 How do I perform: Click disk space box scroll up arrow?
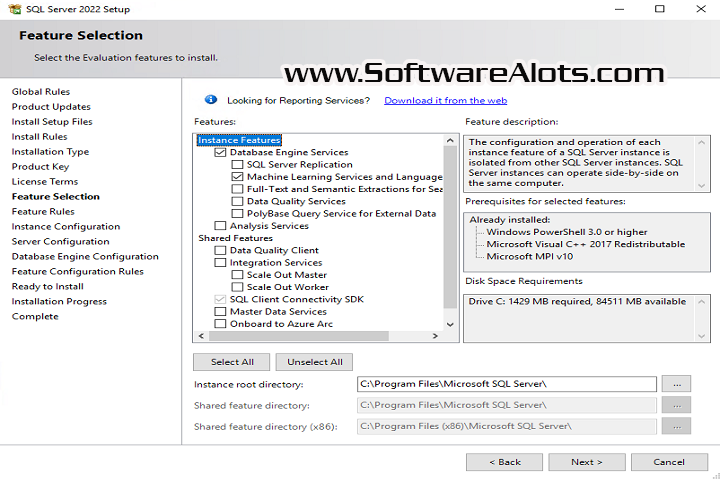701,302
